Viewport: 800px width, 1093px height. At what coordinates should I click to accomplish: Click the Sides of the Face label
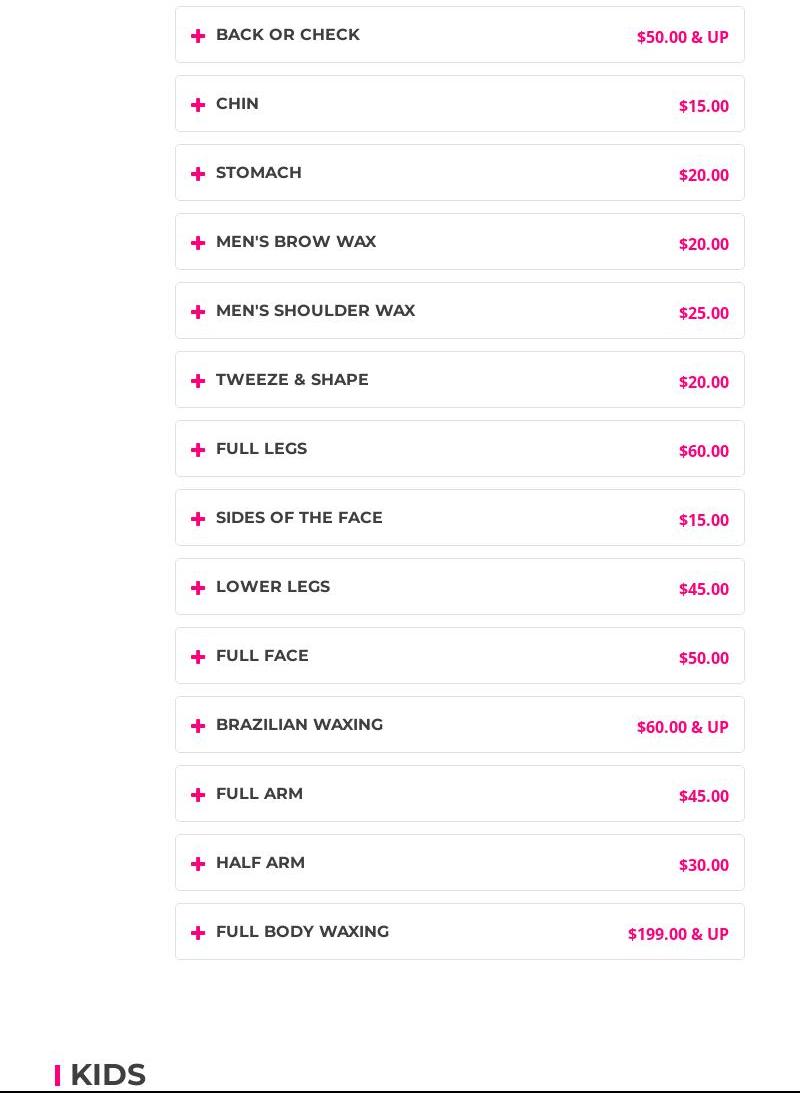299,518
